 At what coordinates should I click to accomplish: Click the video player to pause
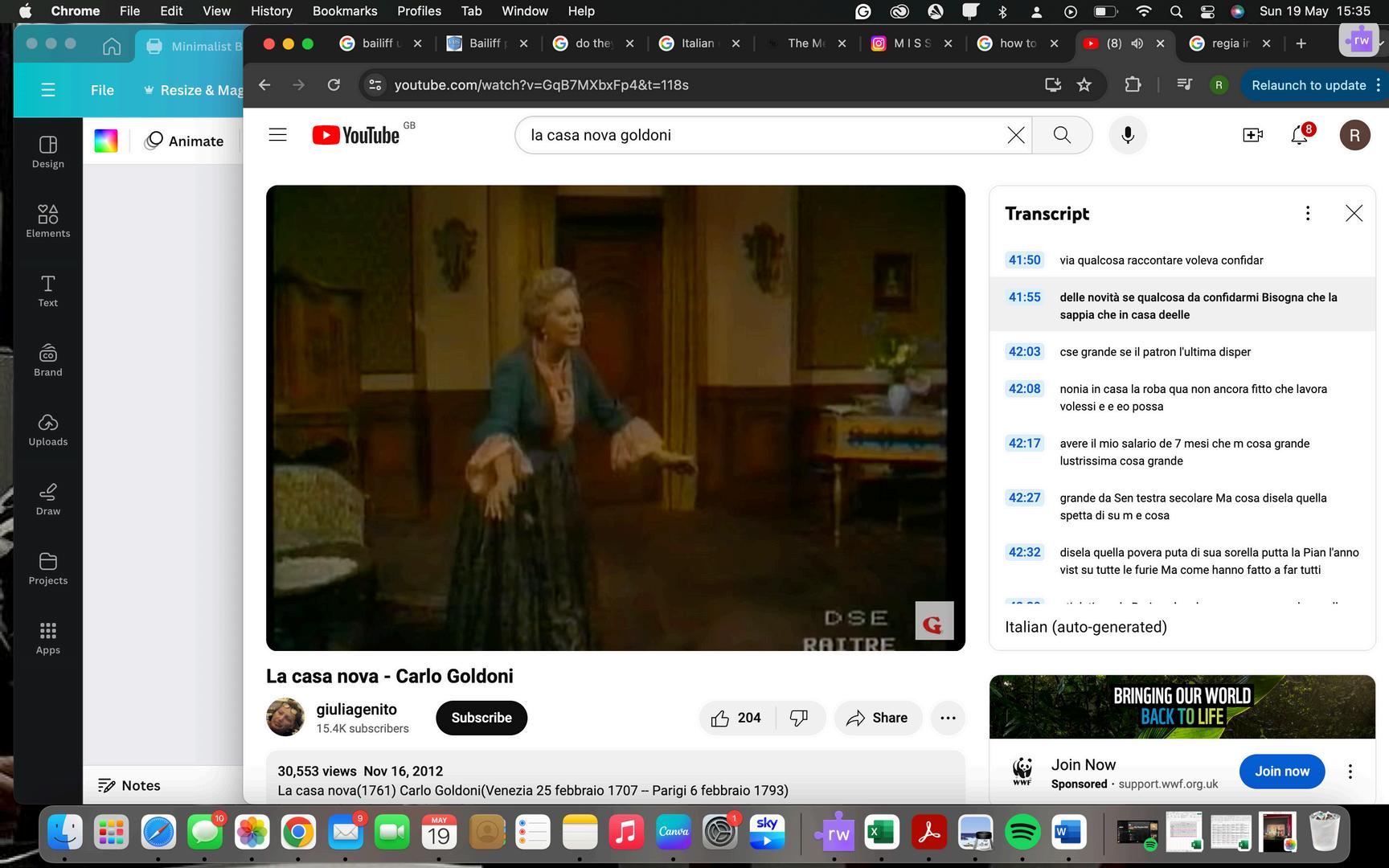616,418
